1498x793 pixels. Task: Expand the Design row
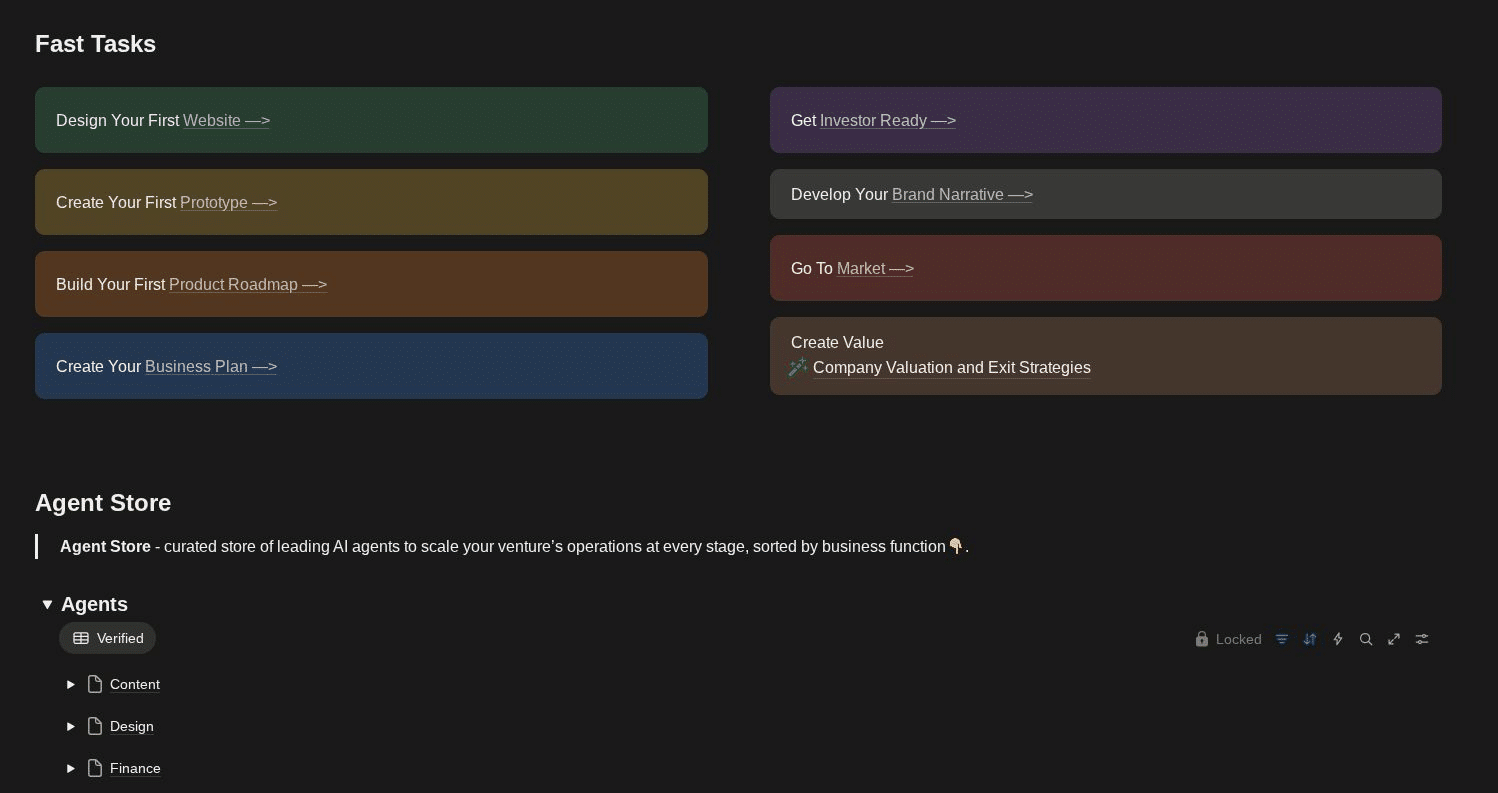71,726
